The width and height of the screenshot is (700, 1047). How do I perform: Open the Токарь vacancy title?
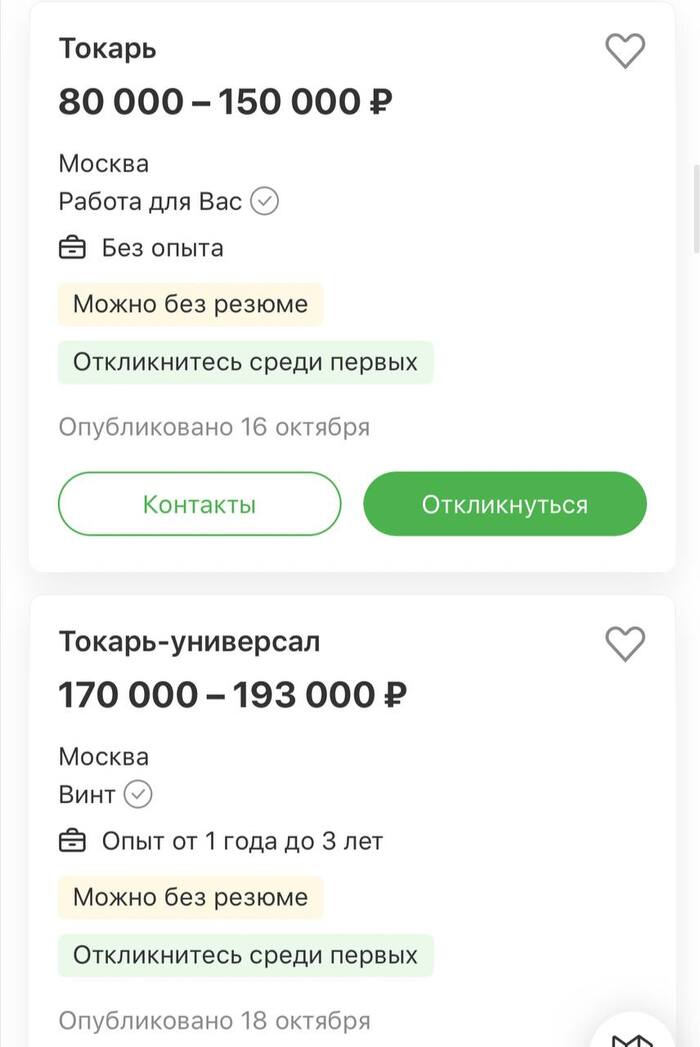(108, 48)
